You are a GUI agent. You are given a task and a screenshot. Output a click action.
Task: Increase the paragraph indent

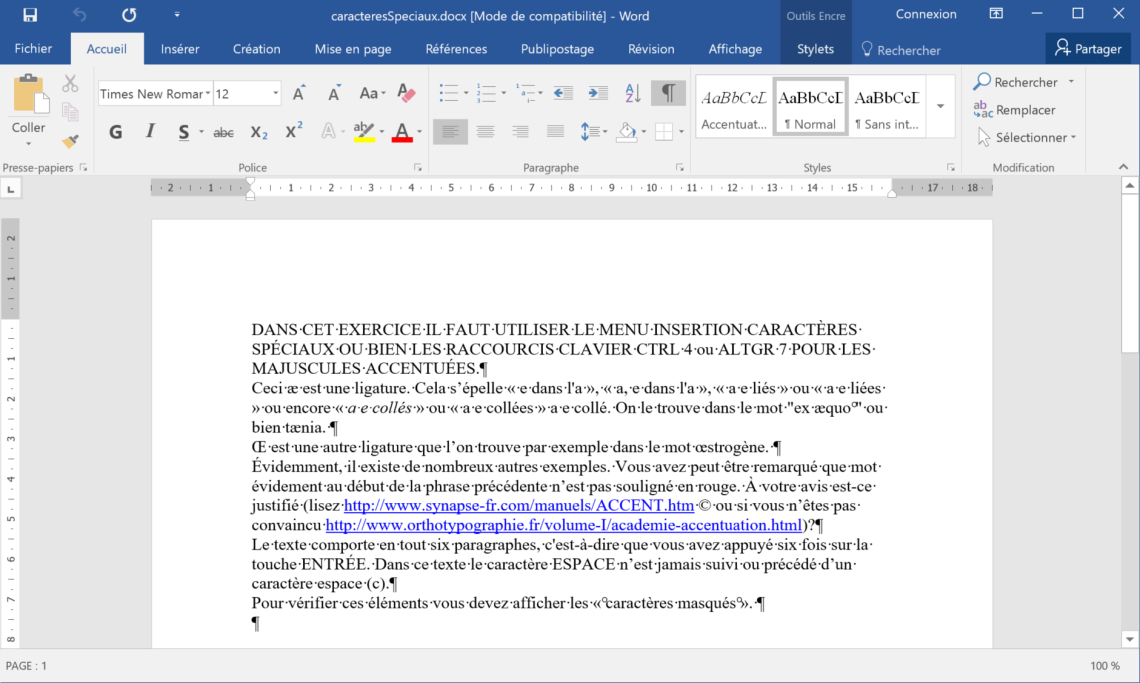(x=598, y=93)
